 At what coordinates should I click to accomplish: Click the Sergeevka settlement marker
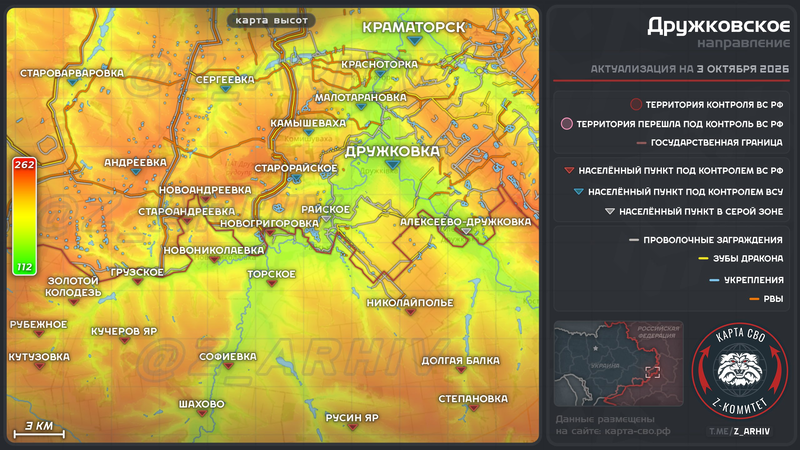226,89
